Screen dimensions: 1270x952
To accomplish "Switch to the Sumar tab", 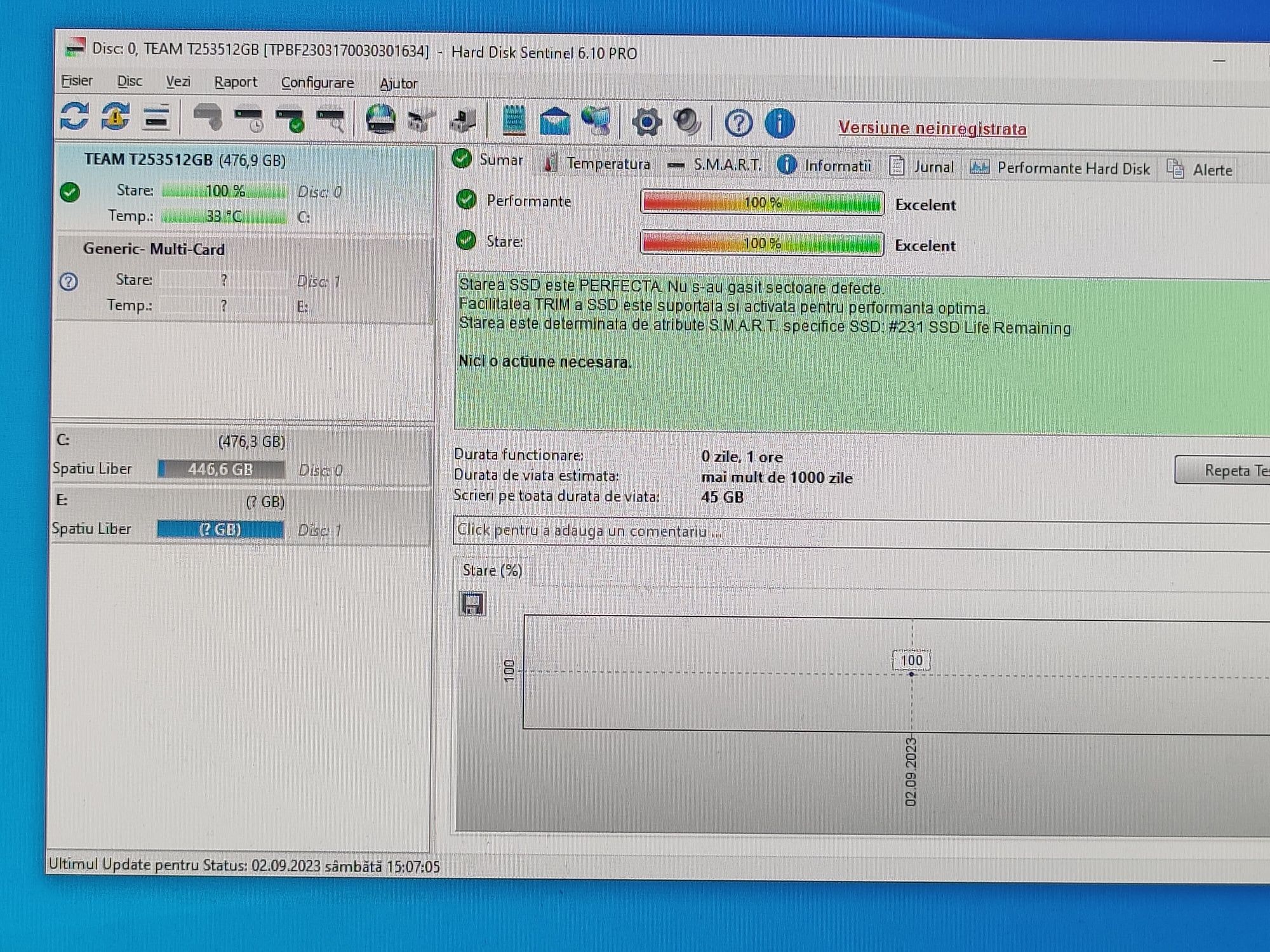I will (489, 160).
